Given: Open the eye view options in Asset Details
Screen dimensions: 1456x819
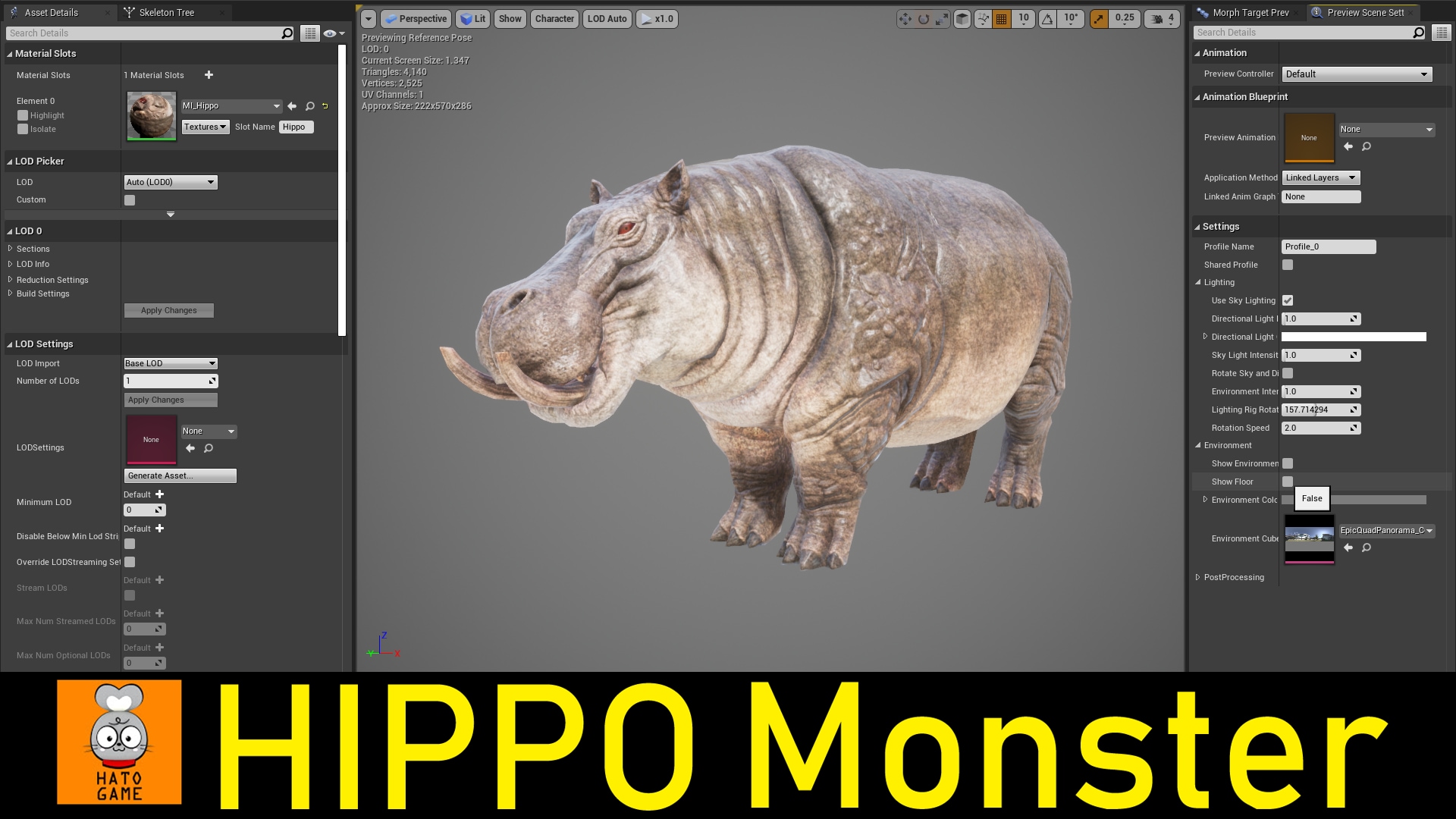Looking at the screenshot, I should [331, 33].
